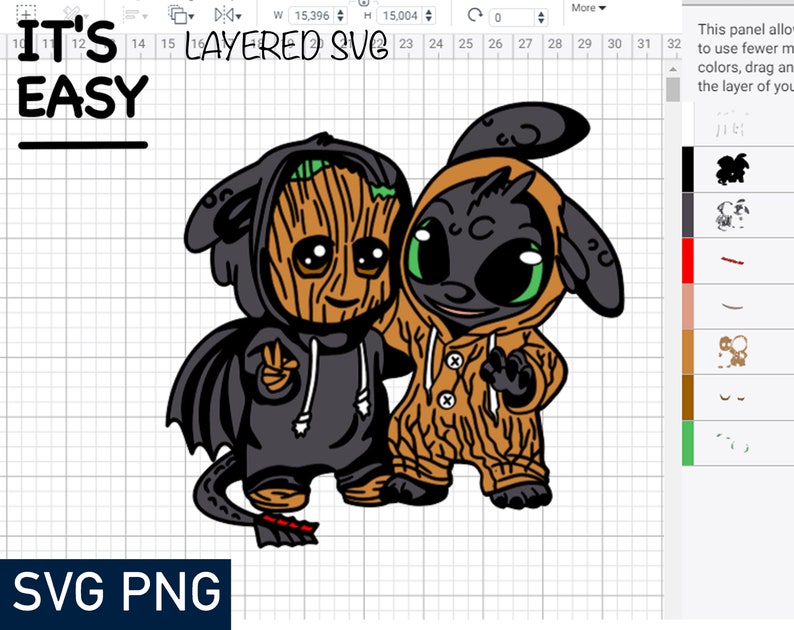Select the red tail-stripe layer thumbnail

pos(732,261)
